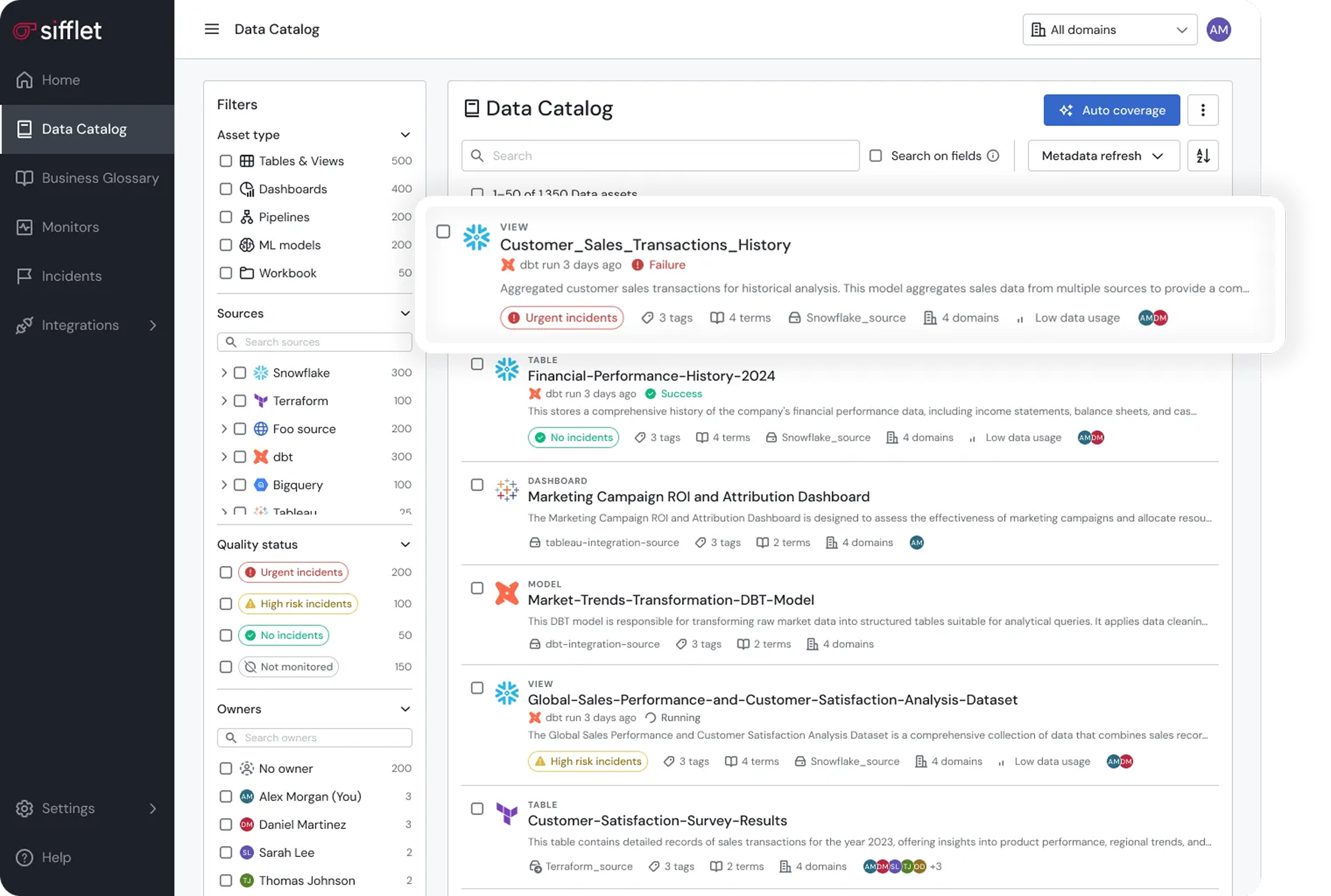Check the Tables & Views filter
The width and height of the screenshot is (1331, 896).
tap(226, 161)
